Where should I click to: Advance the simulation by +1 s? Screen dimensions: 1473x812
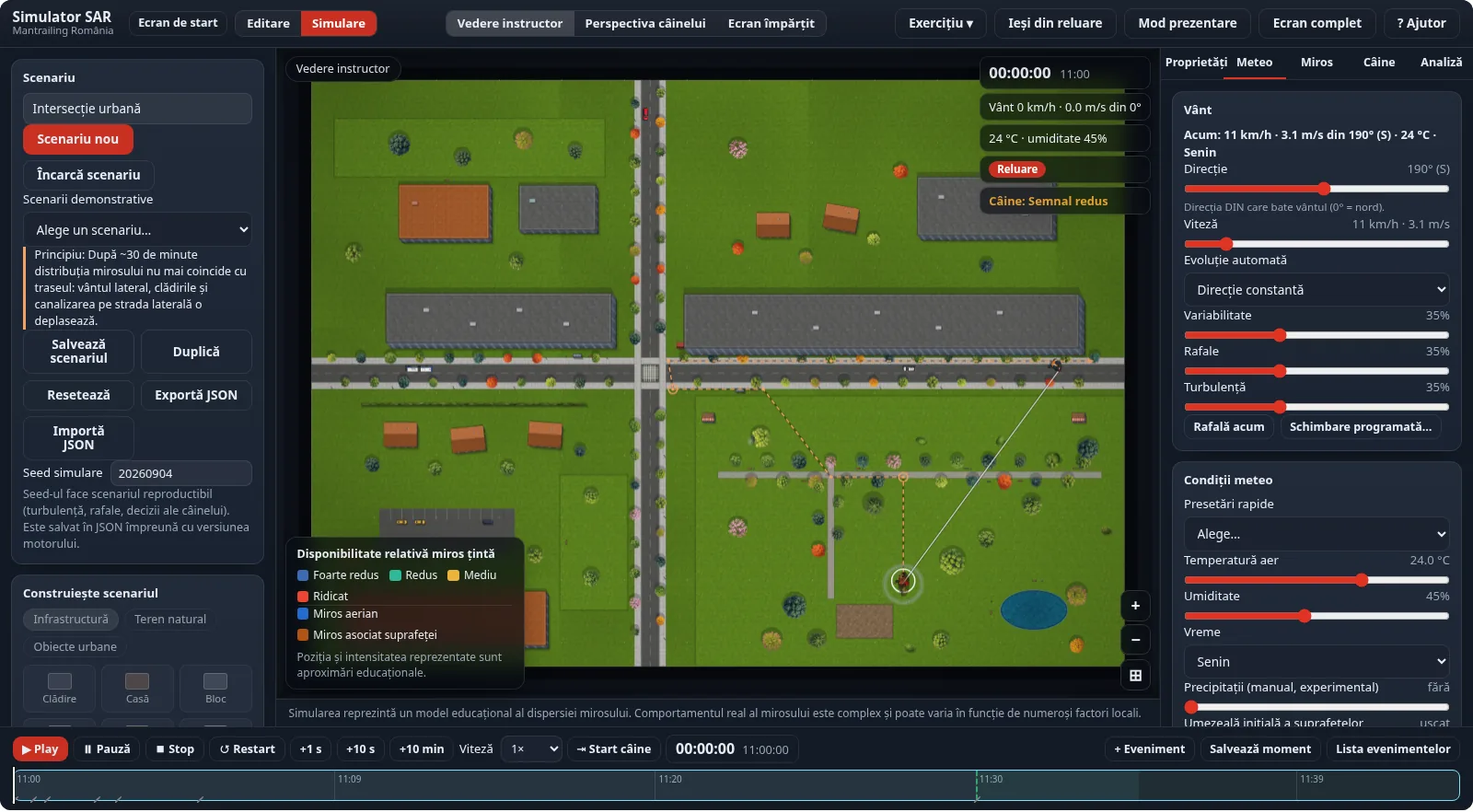(x=310, y=749)
